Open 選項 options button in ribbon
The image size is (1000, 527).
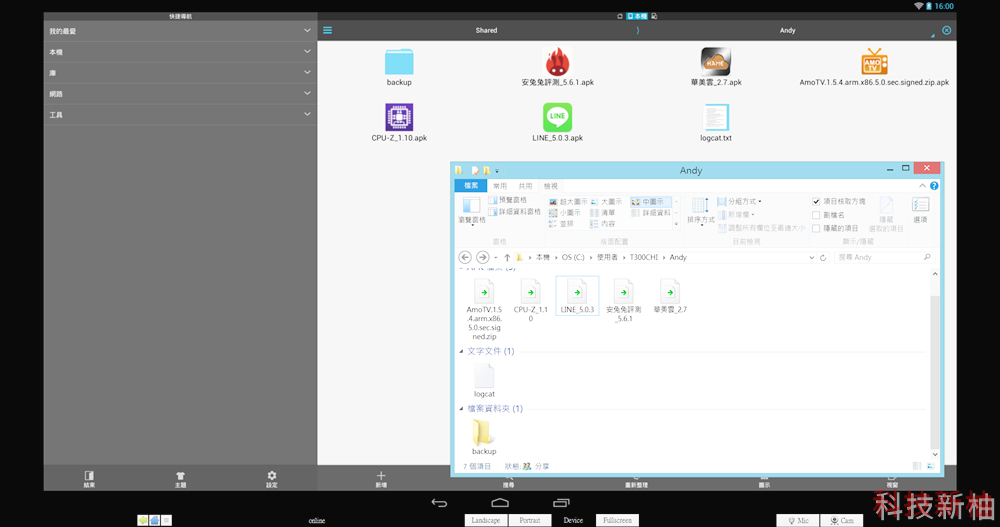pos(920,209)
